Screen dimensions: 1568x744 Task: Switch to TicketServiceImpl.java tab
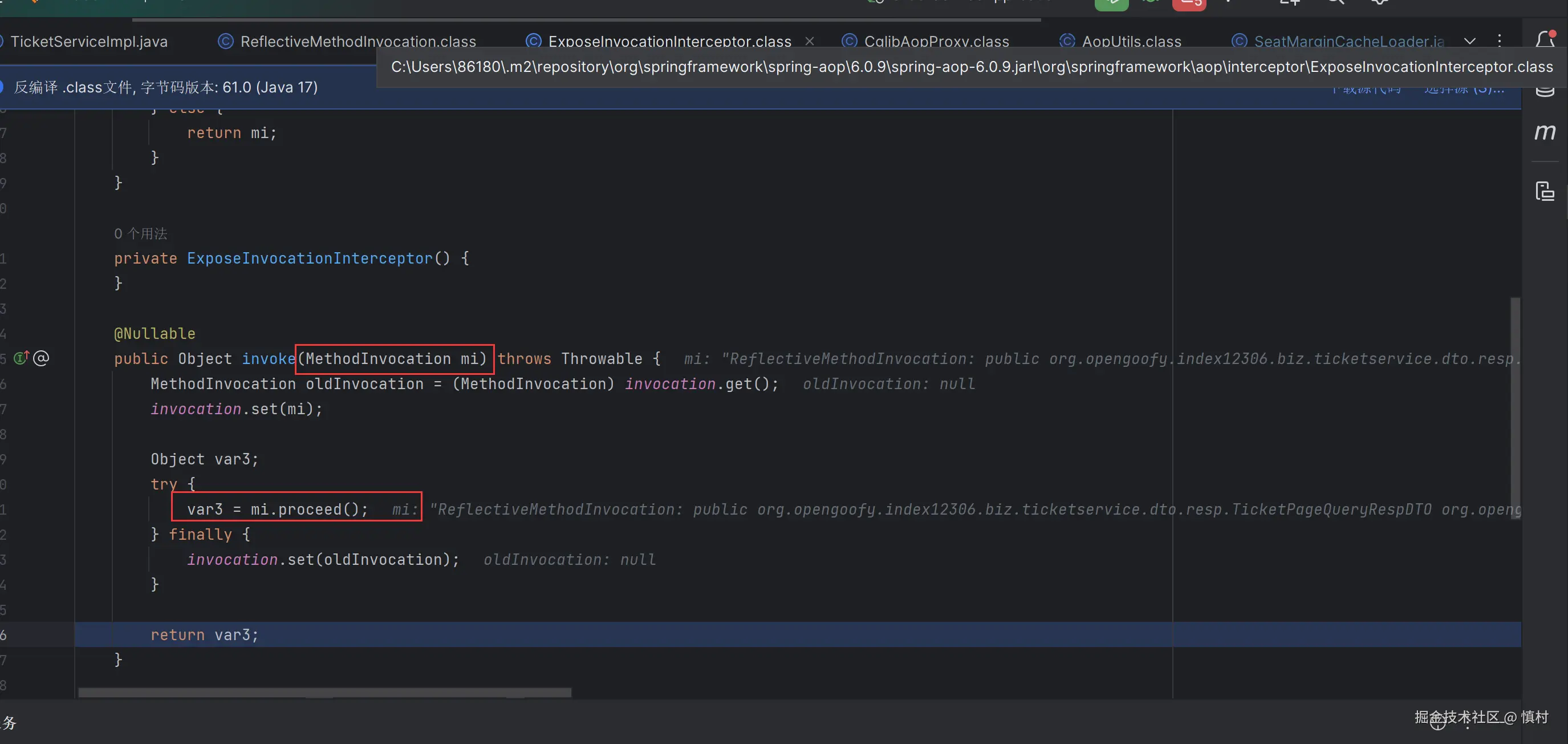coord(89,42)
